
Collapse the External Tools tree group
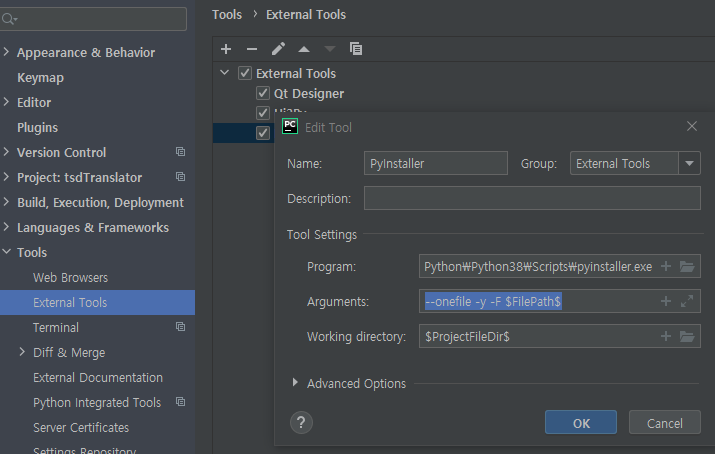[224, 72]
